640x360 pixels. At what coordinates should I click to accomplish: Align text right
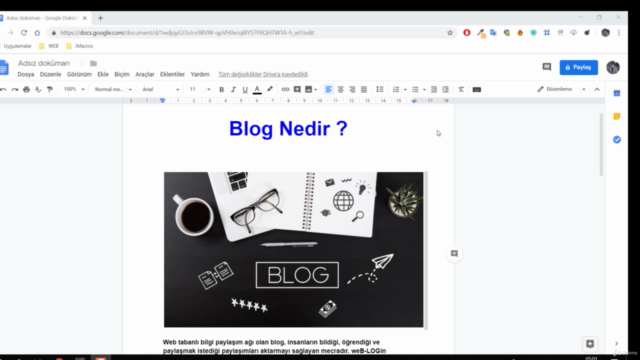(x=352, y=89)
